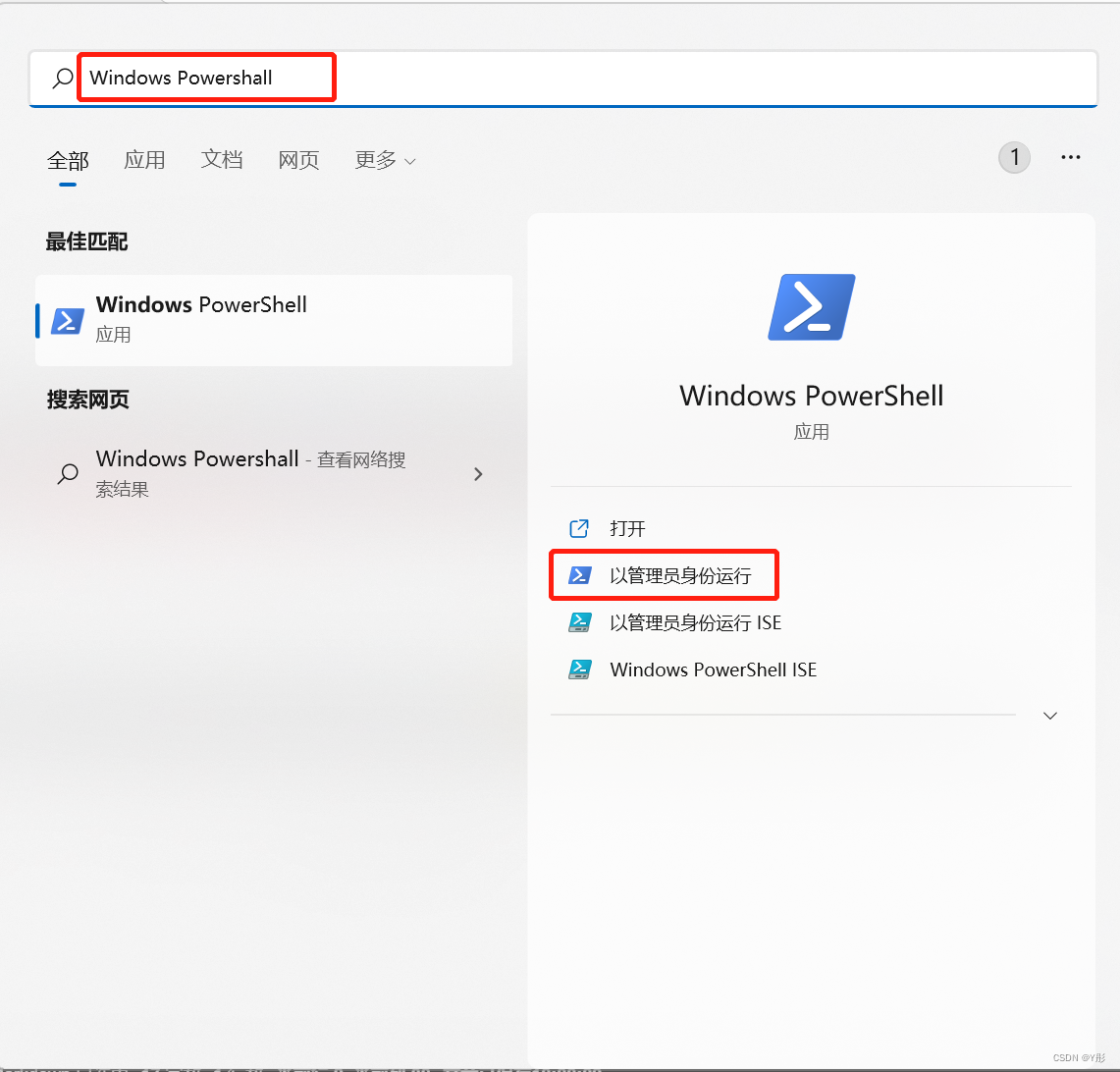Expand the 更多 filter dropdown

385,160
